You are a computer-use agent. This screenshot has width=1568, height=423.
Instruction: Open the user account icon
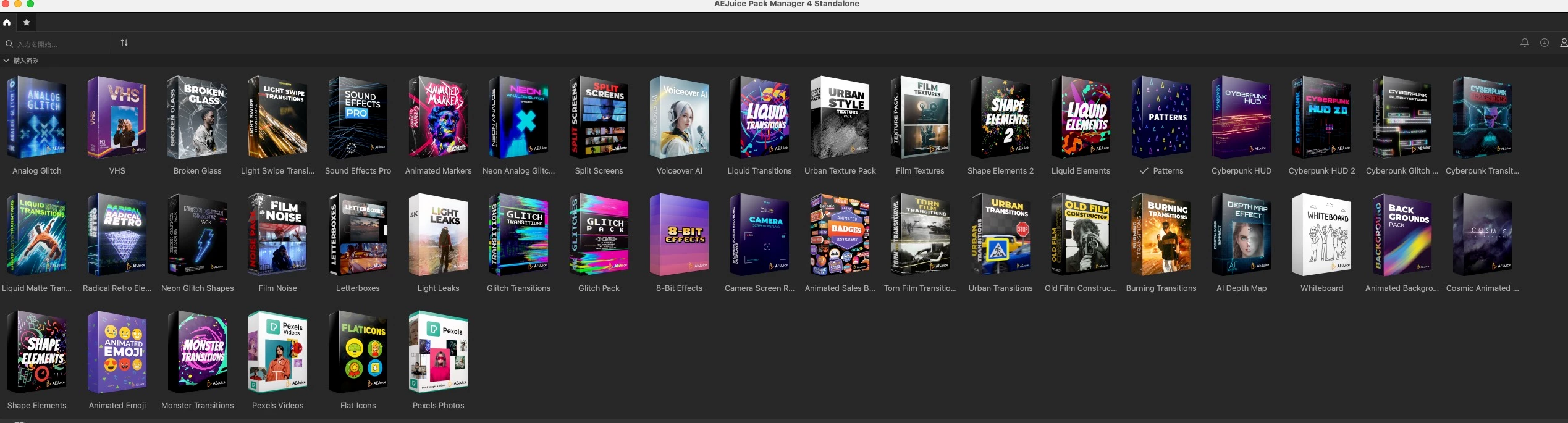click(1564, 43)
